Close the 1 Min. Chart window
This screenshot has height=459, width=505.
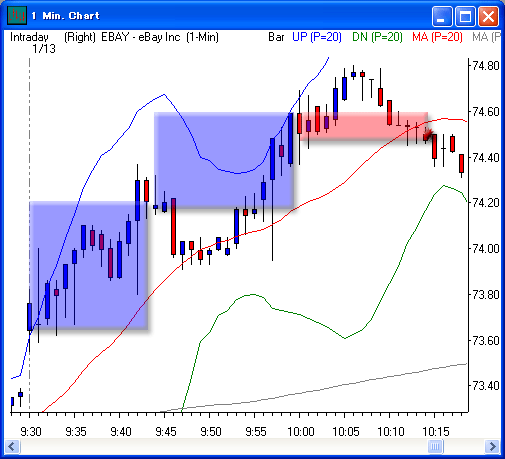[x=488, y=16]
